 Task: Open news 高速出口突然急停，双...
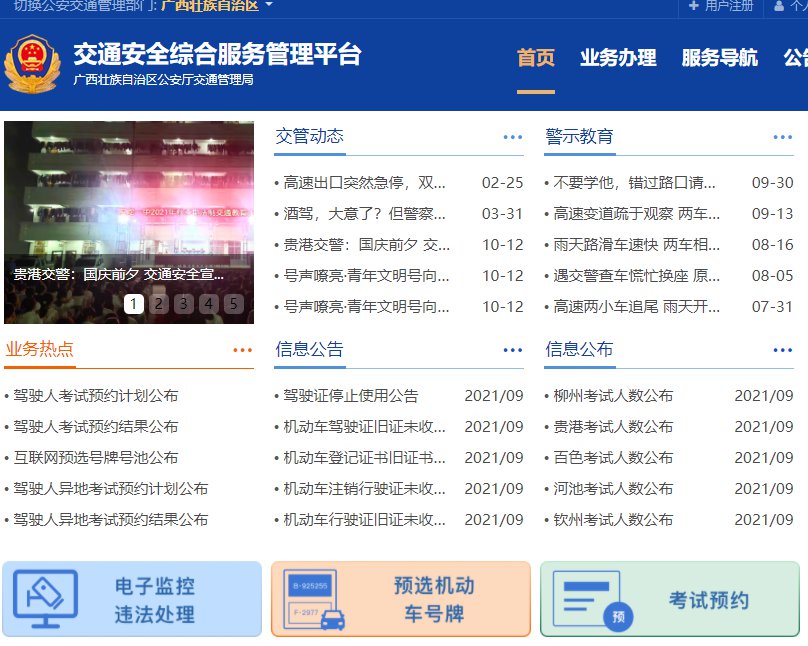[x=364, y=183]
